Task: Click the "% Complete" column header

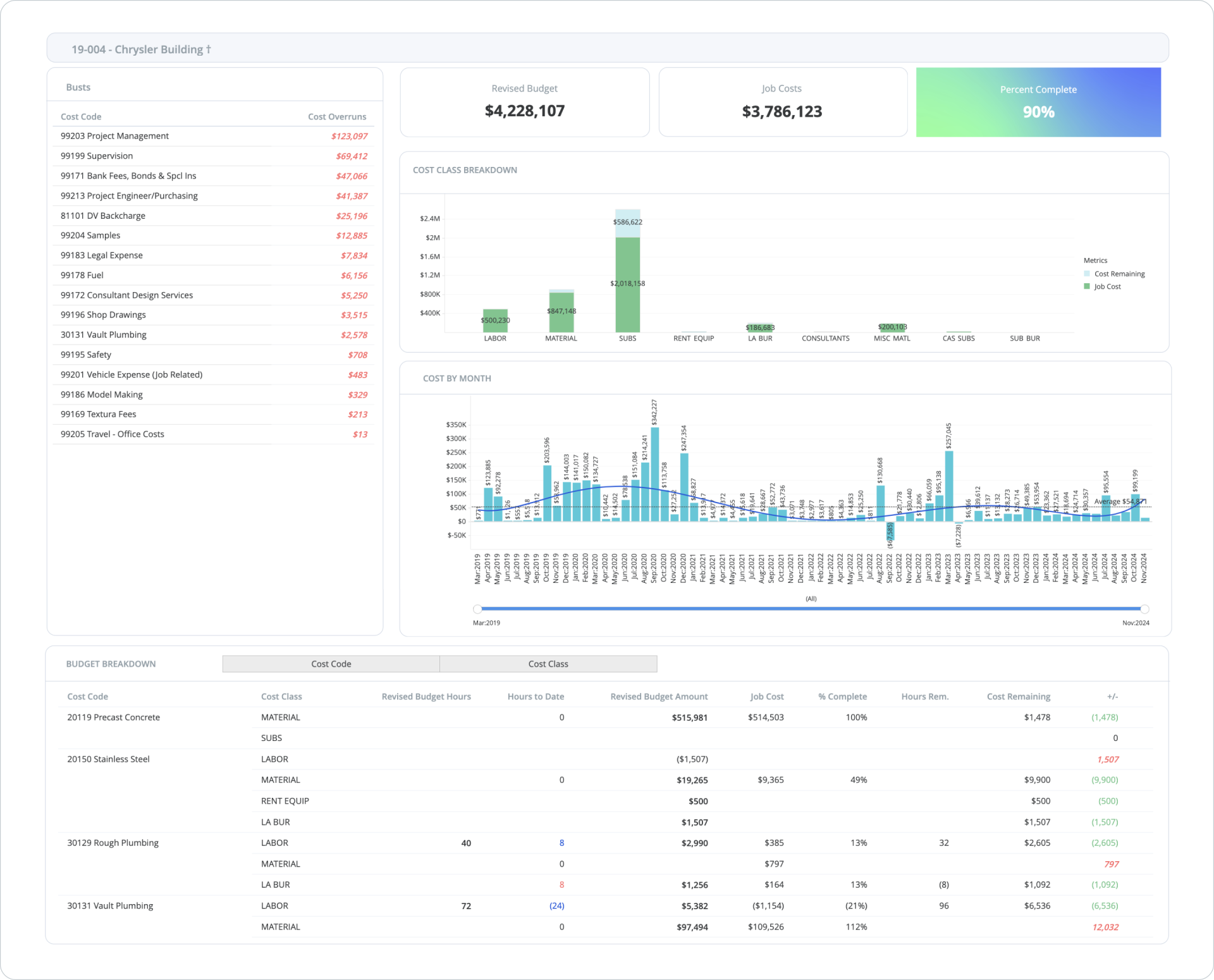Action: [x=842, y=697]
